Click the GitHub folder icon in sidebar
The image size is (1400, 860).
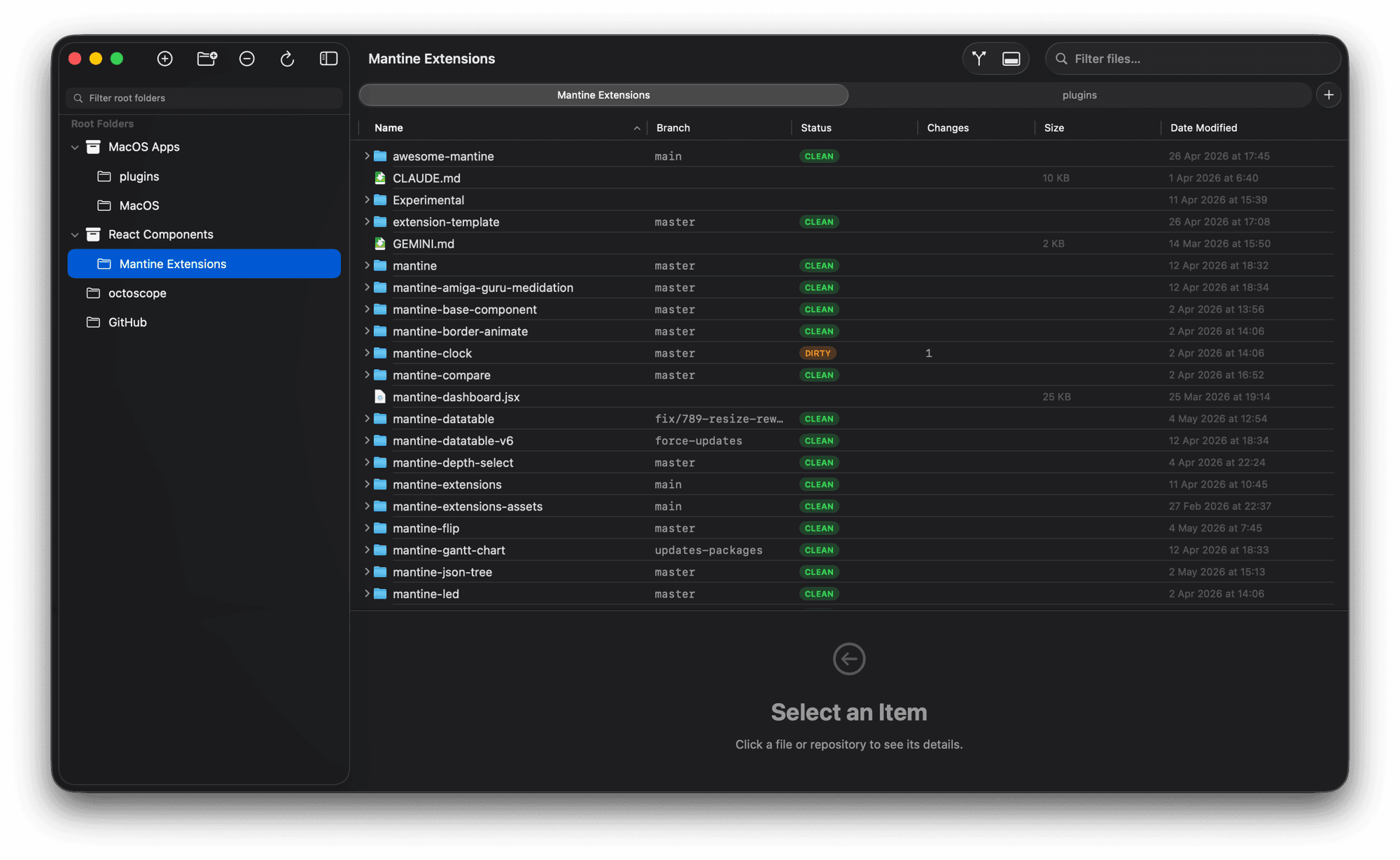click(93, 322)
